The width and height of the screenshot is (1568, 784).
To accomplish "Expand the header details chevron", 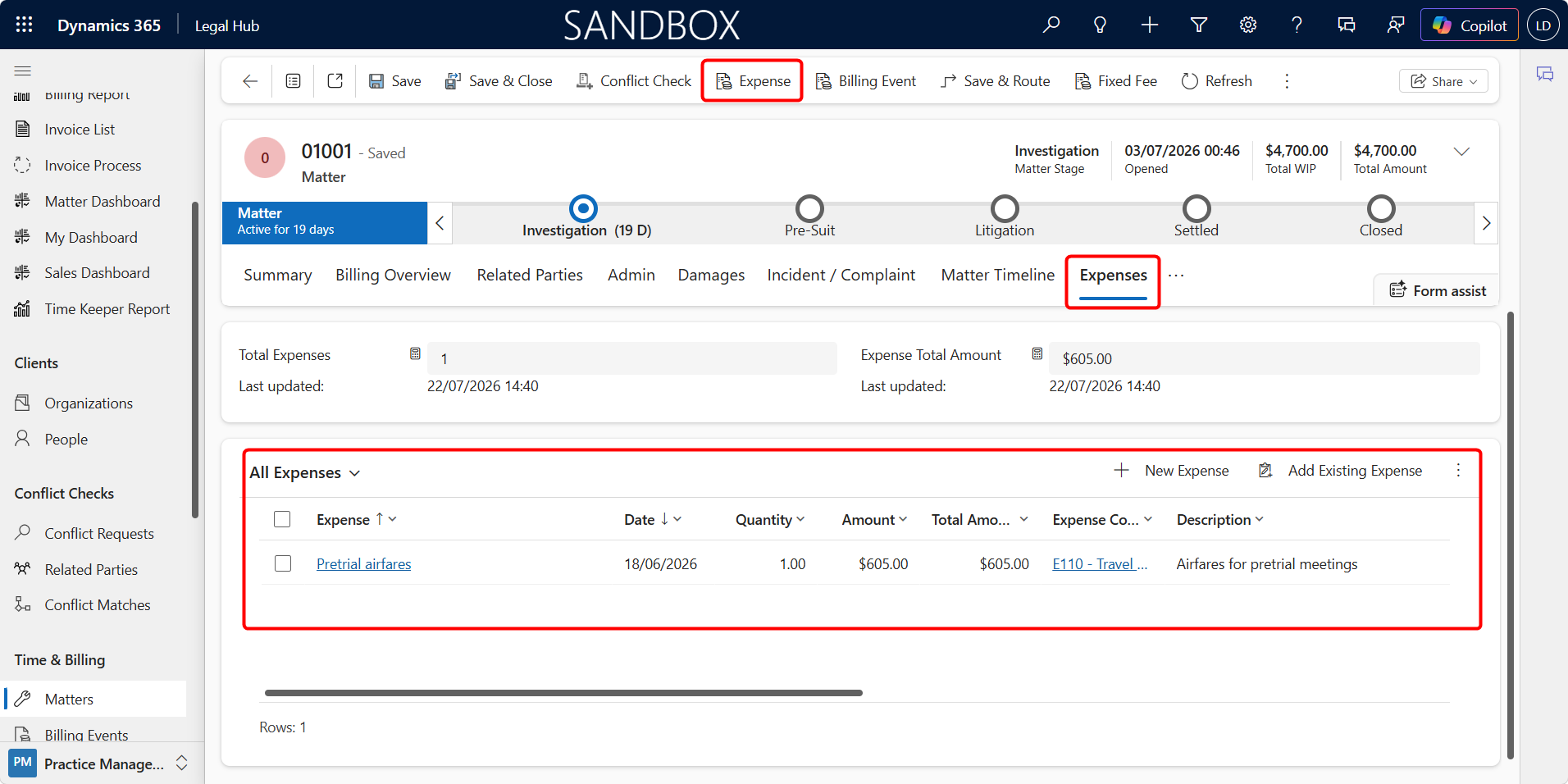I will [x=1461, y=152].
